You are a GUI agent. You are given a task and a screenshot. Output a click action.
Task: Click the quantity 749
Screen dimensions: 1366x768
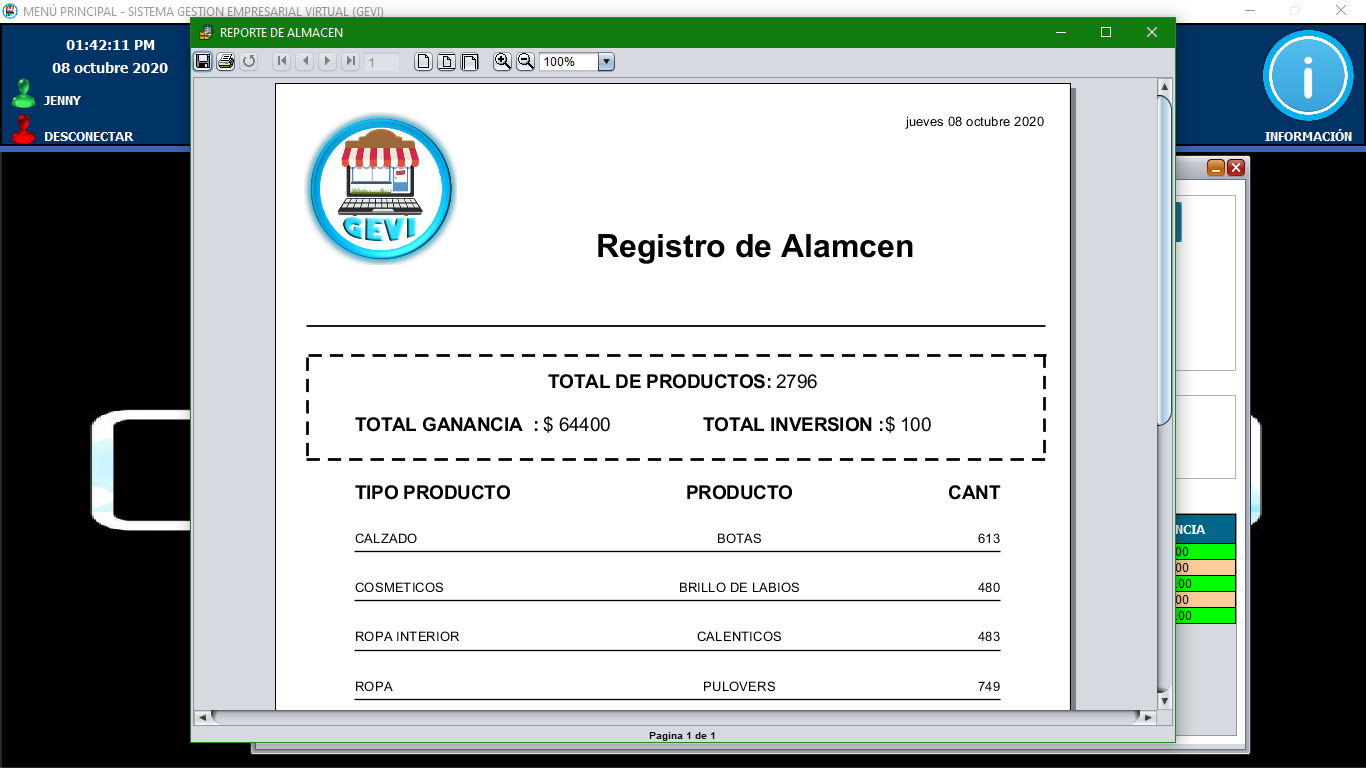pyautogui.click(x=989, y=687)
